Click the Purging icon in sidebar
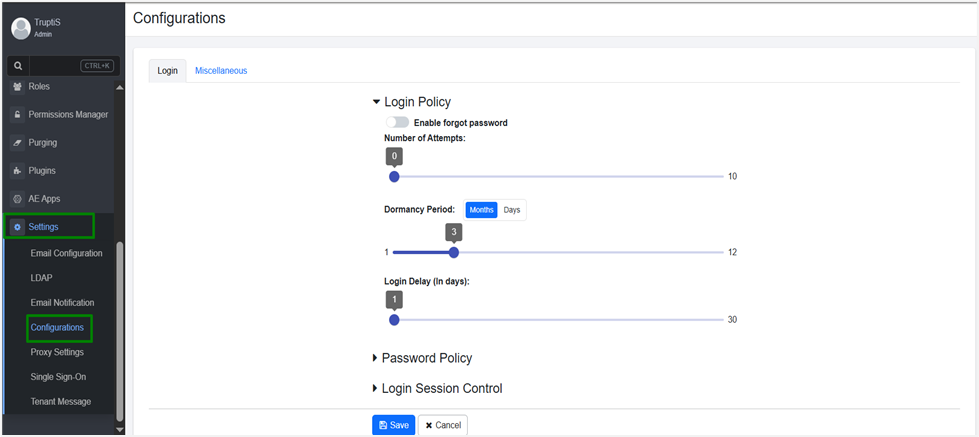The image size is (979, 437). 17,143
